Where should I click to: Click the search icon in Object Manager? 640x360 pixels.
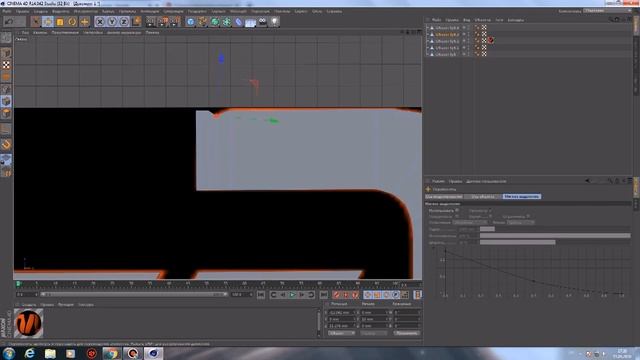pos(611,19)
